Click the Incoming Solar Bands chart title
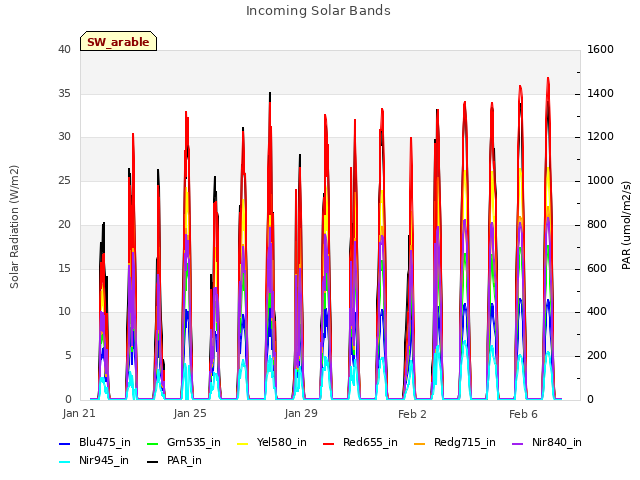Image resolution: width=640 pixels, height=480 pixels. point(318,11)
